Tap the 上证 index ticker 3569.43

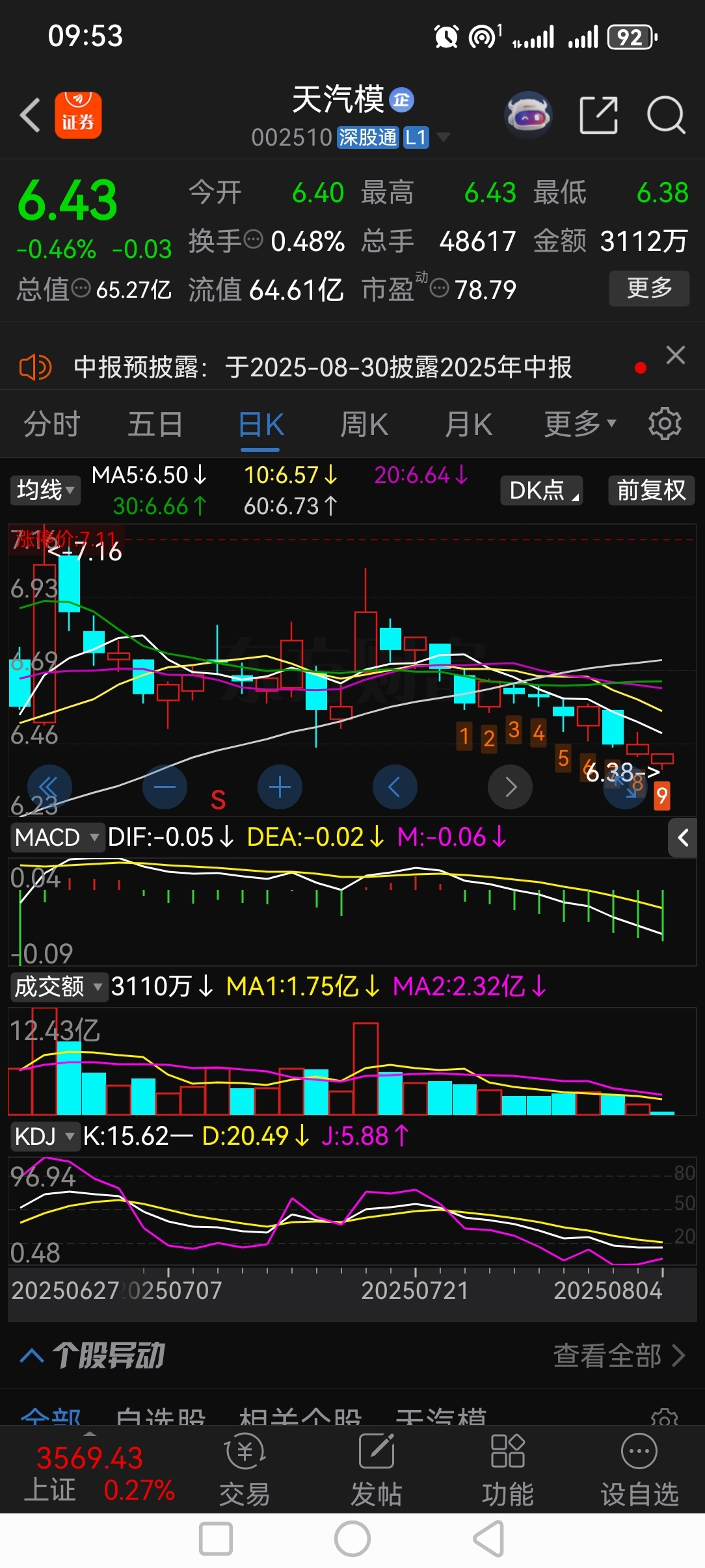[x=89, y=1458]
